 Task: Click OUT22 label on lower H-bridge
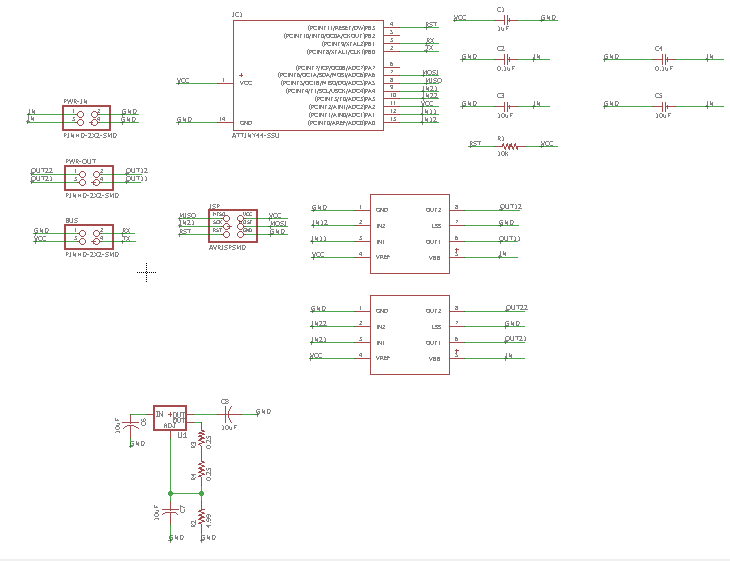[x=516, y=307]
